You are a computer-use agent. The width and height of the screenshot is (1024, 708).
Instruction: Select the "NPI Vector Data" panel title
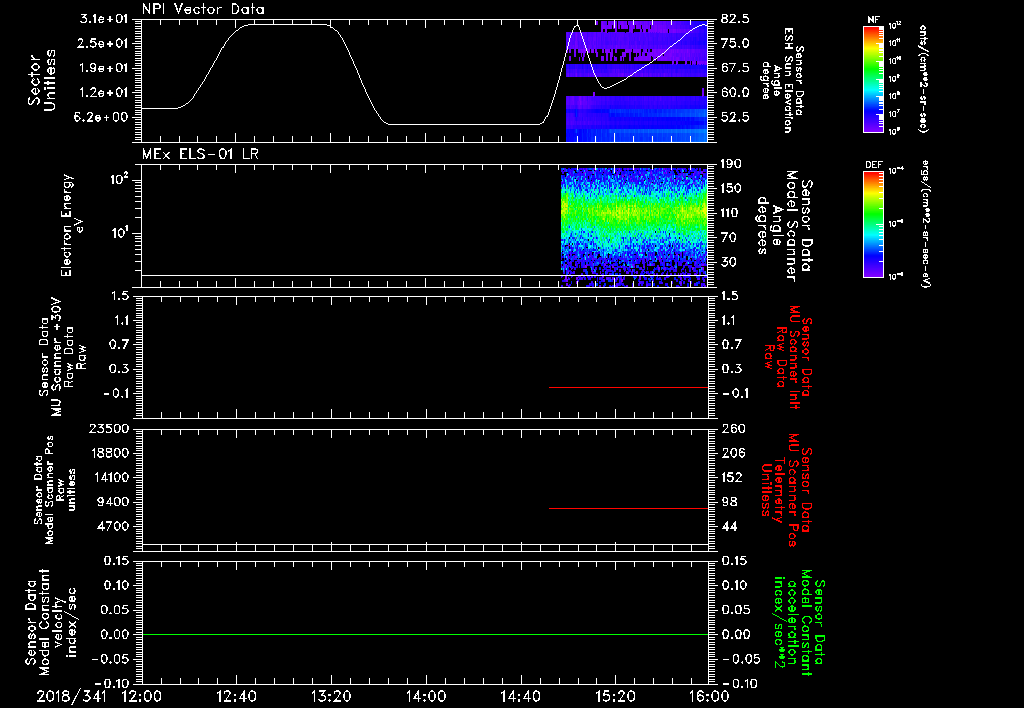click(203, 9)
